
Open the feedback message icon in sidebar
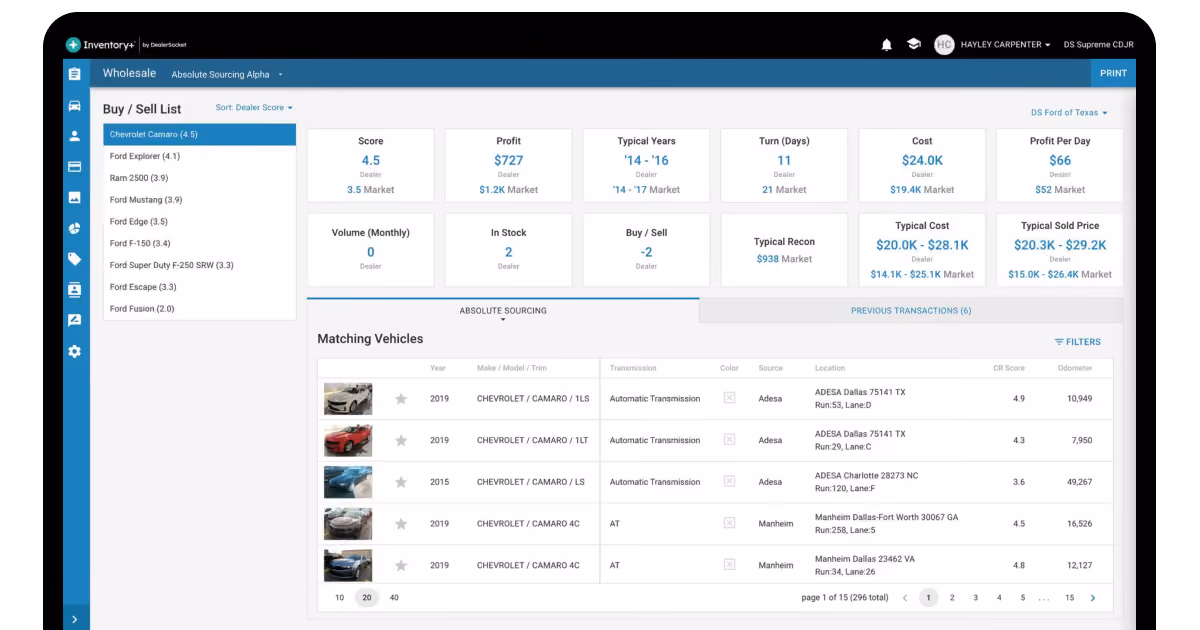pyautogui.click(x=74, y=320)
